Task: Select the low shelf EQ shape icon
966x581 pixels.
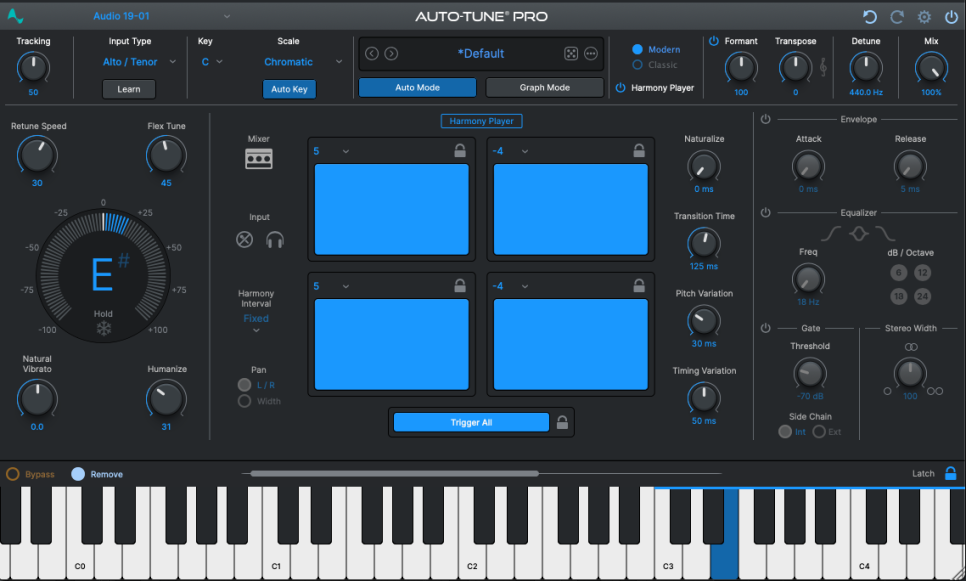Action: [831, 234]
